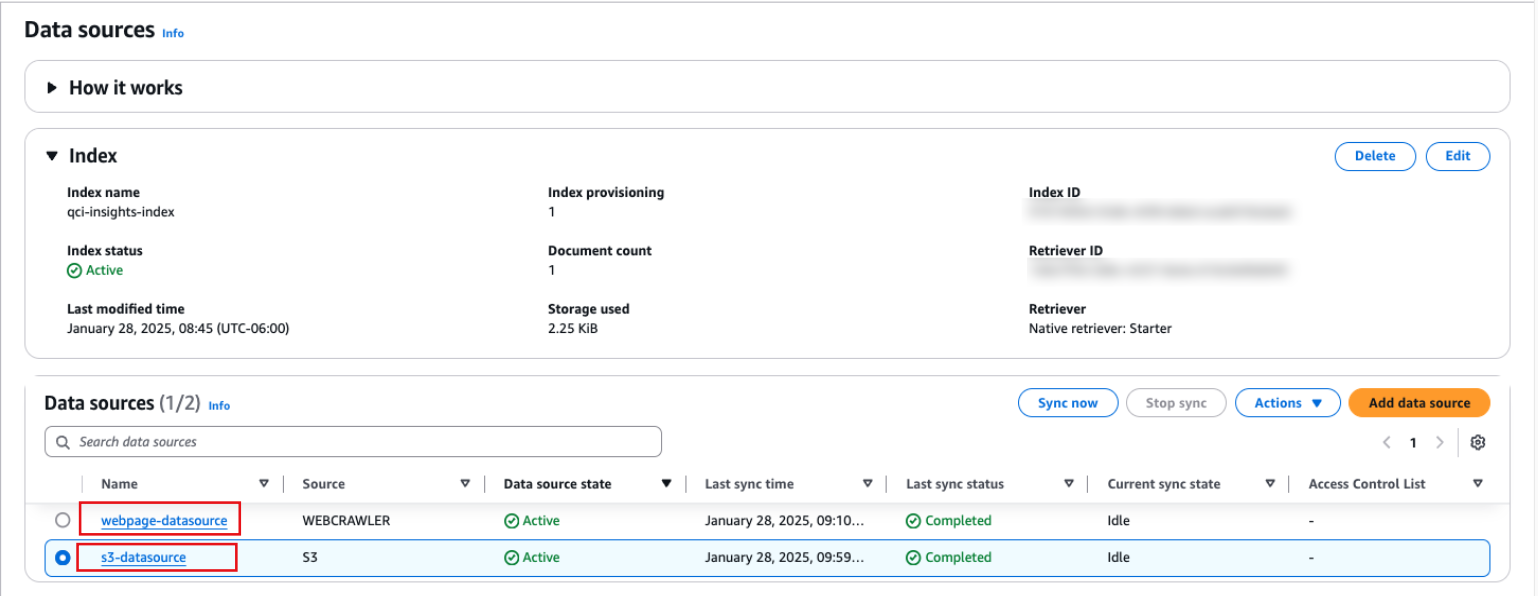
Task: Click the Delete index button
Action: [1375, 156]
